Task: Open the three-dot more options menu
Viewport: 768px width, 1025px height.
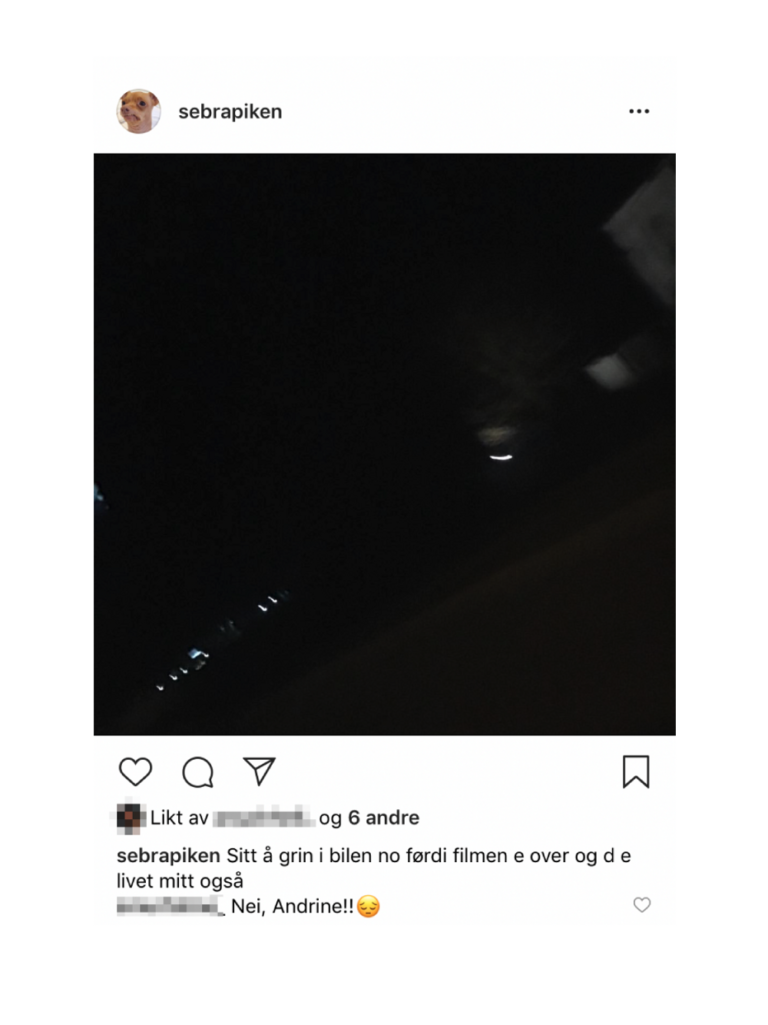Action: pos(639,111)
